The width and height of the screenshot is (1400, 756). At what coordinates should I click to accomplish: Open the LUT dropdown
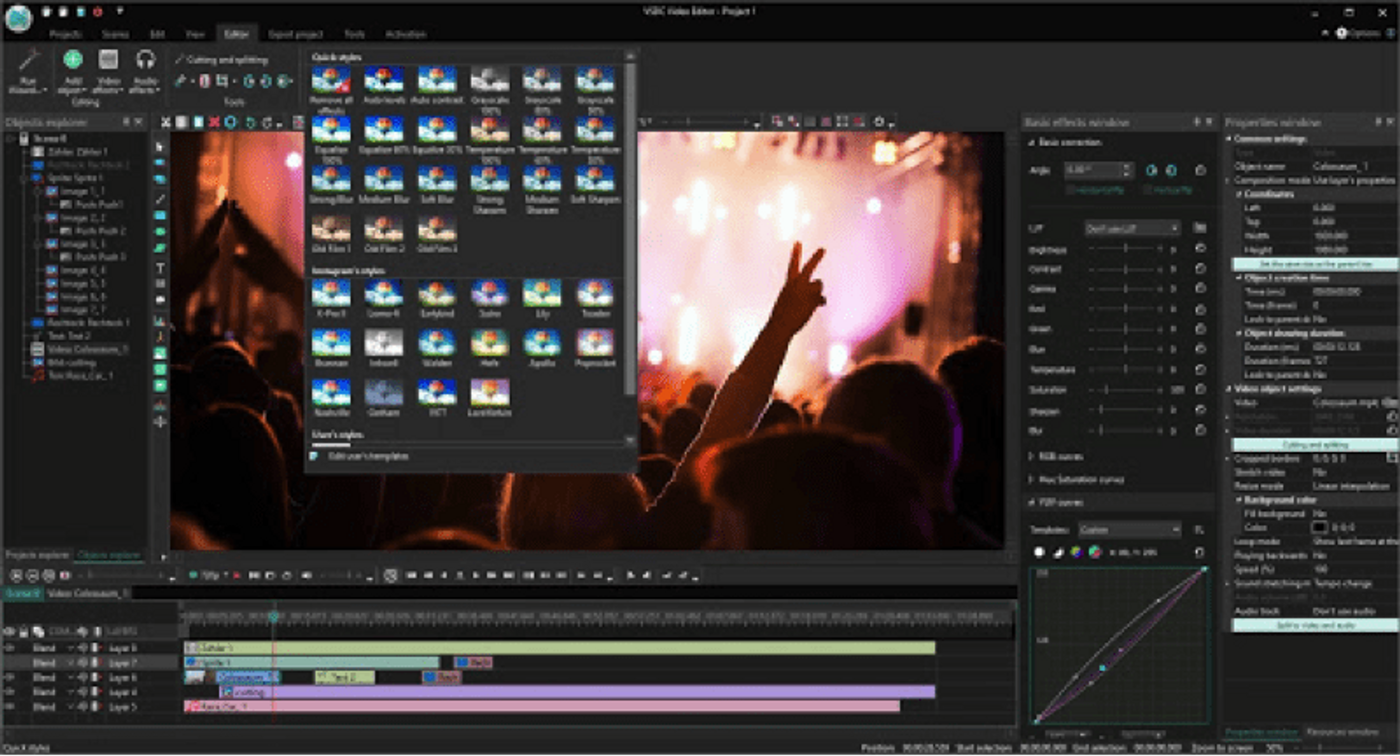click(1132, 228)
